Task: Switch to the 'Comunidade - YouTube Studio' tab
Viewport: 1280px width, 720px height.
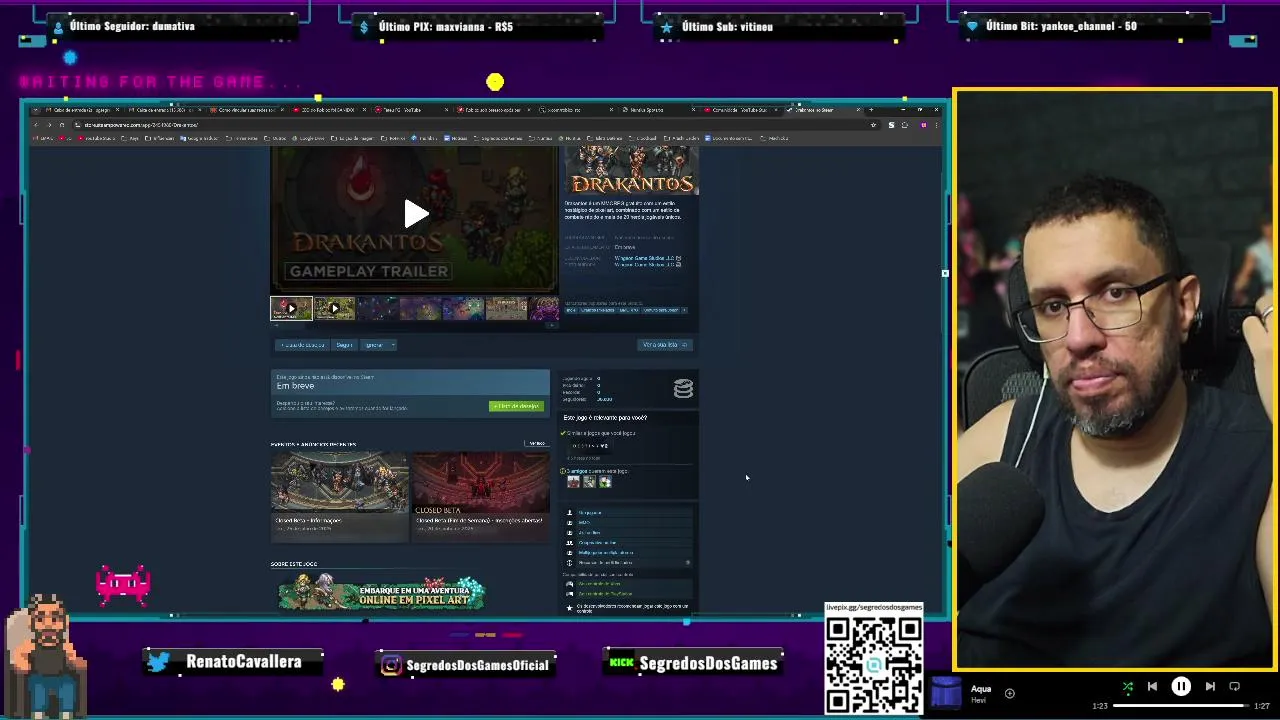Action: pyautogui.click(x=741, y=110)
